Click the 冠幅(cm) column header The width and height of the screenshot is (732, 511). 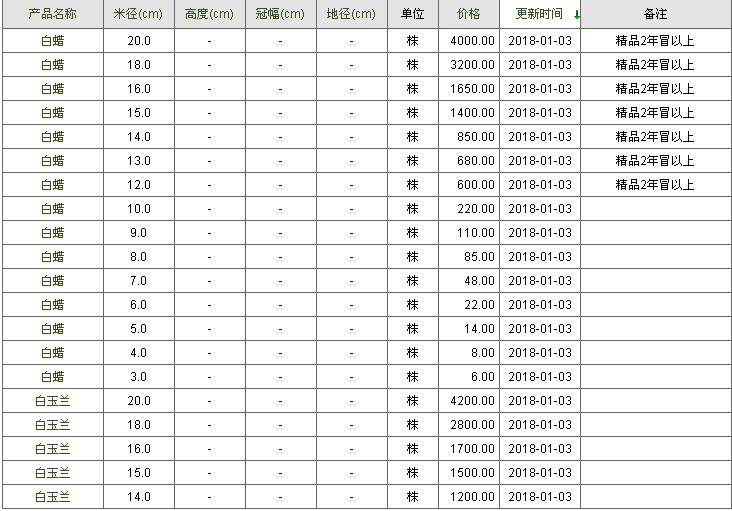point(280,15)
